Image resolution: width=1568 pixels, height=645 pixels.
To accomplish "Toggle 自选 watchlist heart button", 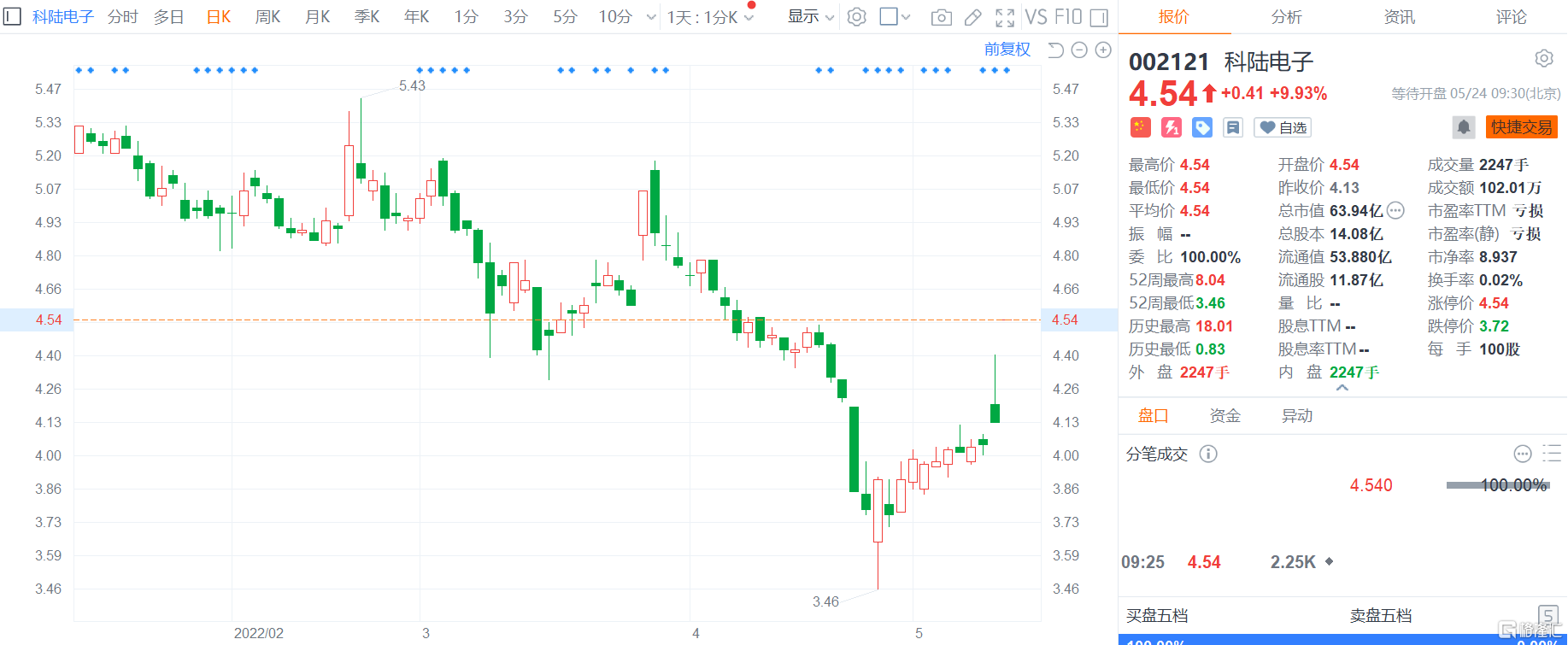I will 1283,127.
